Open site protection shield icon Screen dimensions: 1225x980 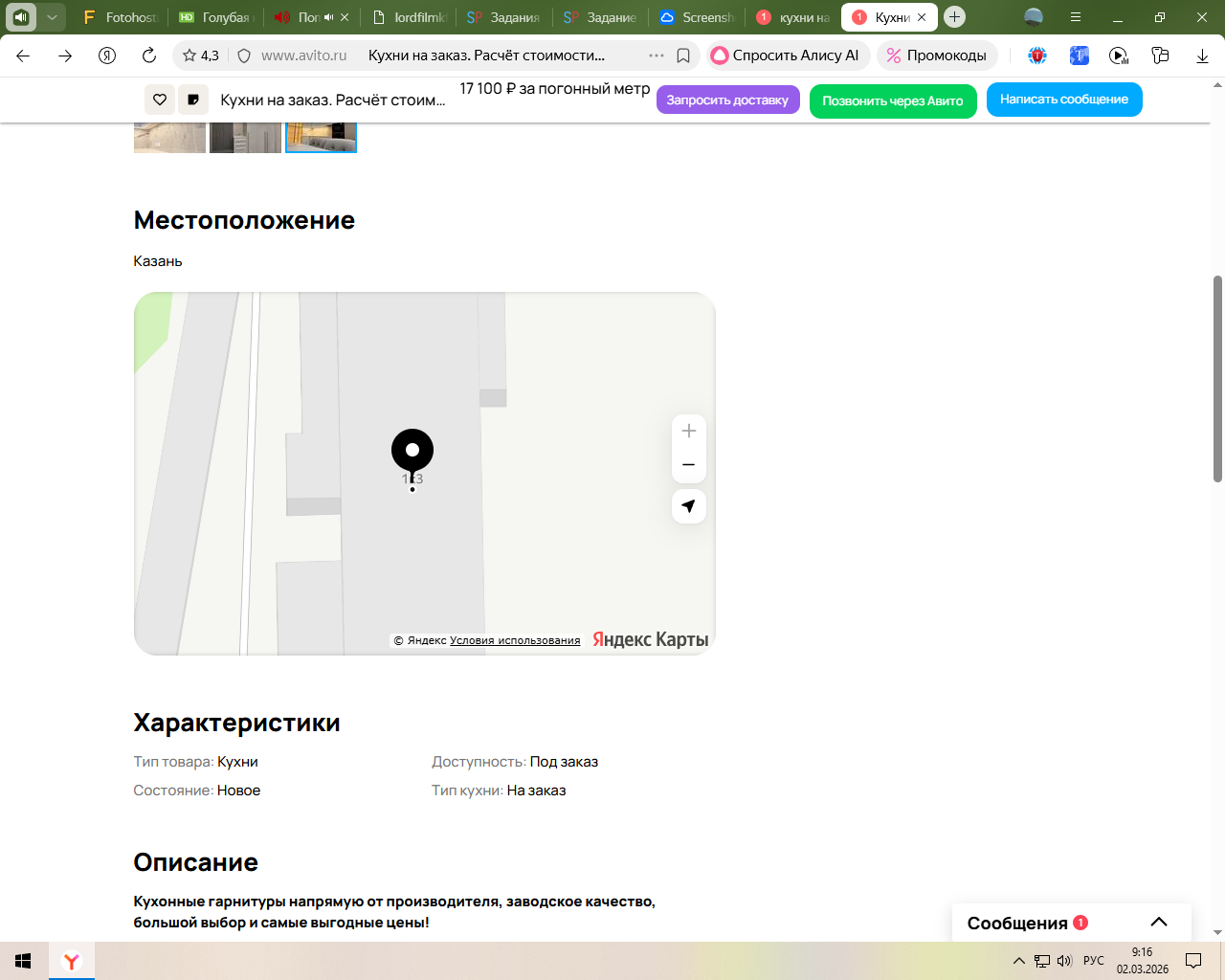pyautogui.click(x=244, y=56)
